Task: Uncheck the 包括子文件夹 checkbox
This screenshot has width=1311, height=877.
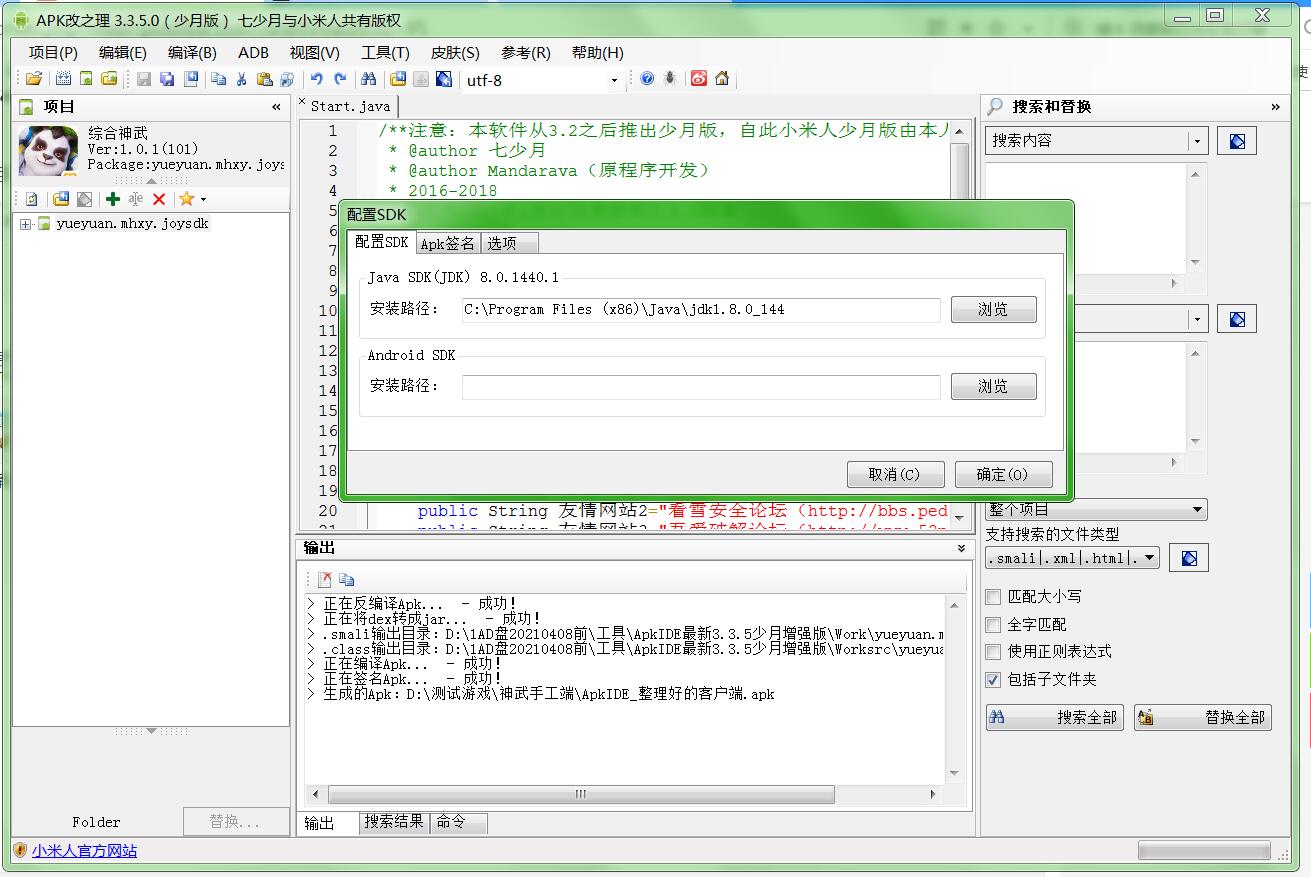Action: [993, 680]
